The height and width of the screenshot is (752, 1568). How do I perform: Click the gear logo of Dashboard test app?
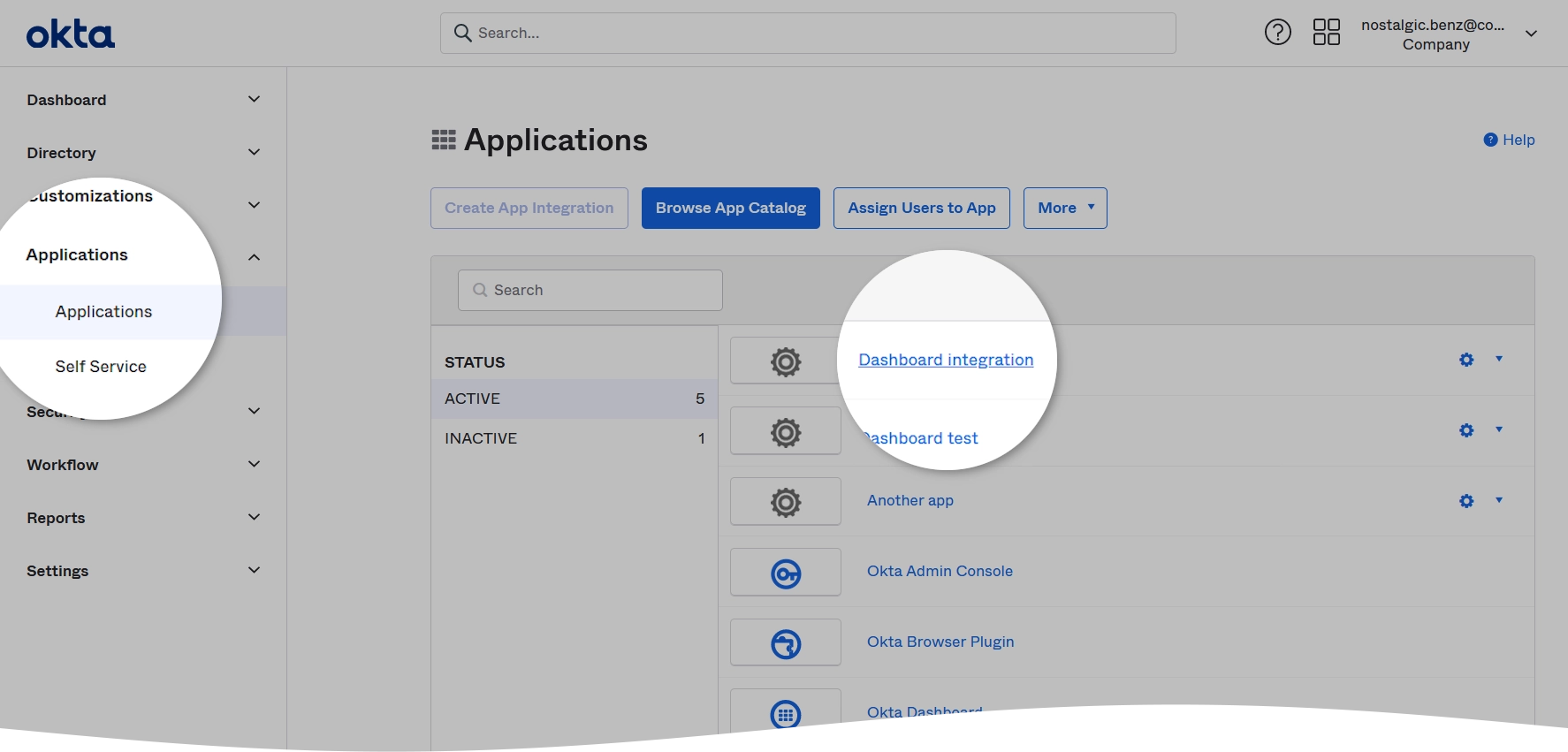pos(786,432)
